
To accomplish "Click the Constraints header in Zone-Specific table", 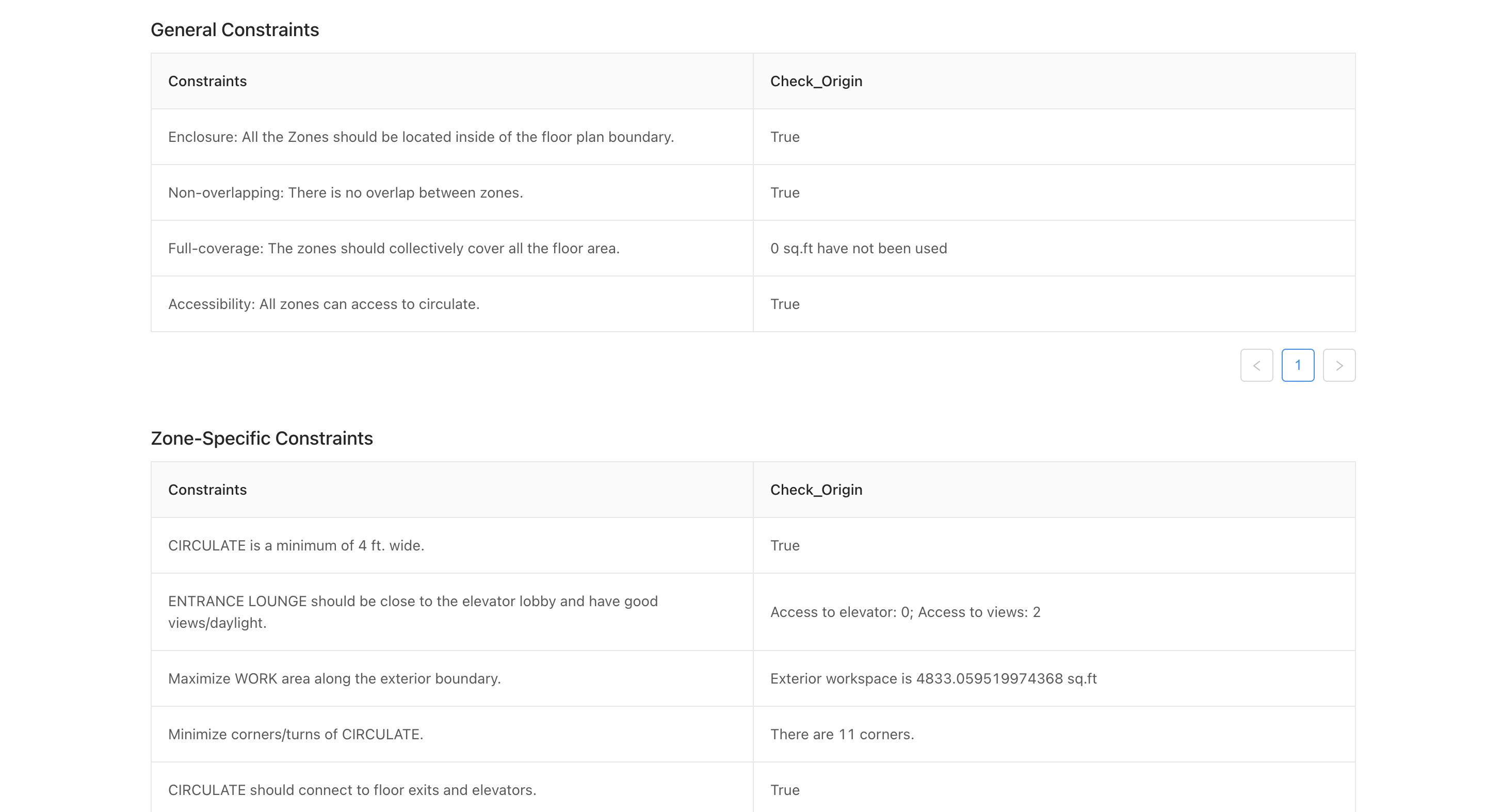I will point(207,489).
